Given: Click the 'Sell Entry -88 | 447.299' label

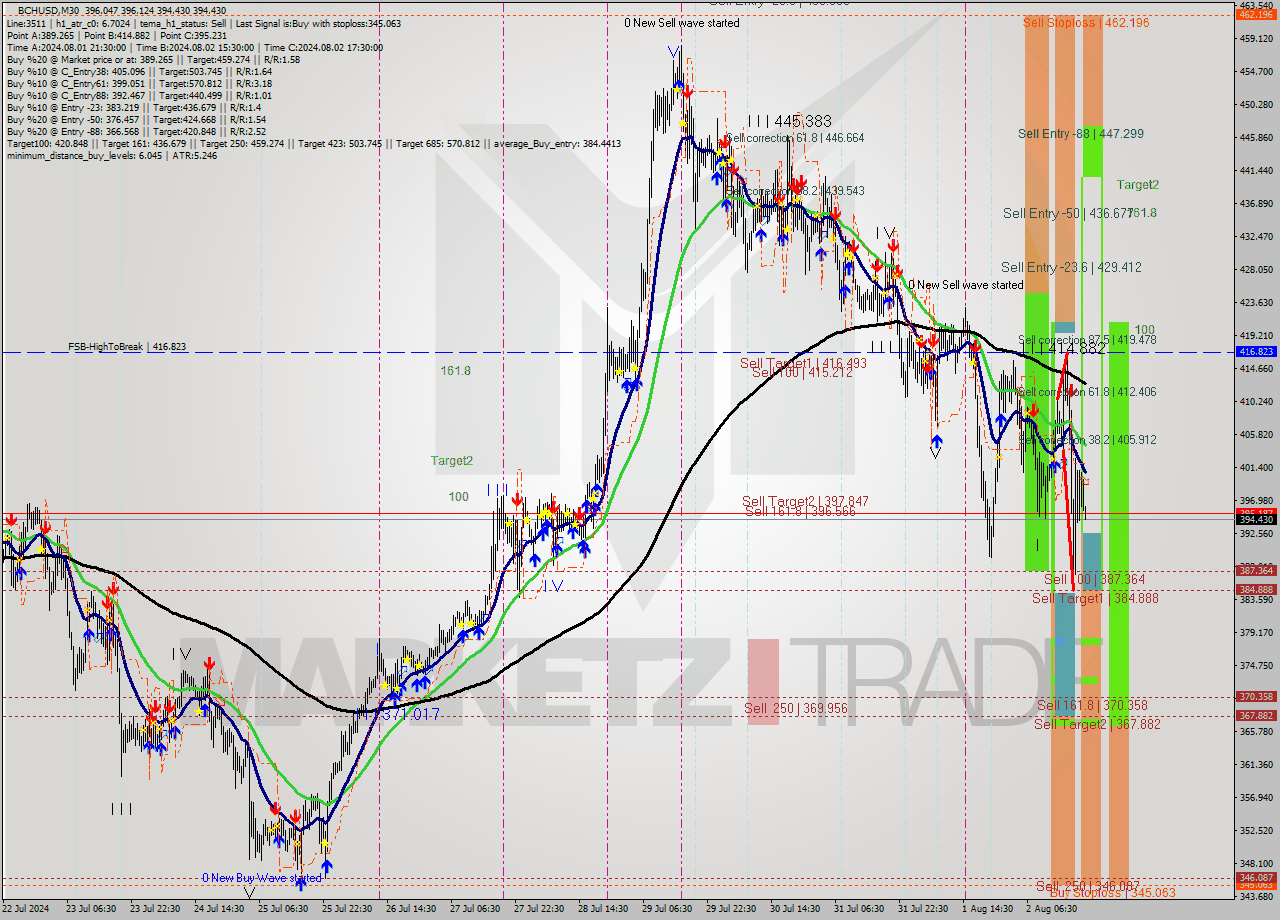Looking at the screenshot, I should click(x=1081, y=133).
